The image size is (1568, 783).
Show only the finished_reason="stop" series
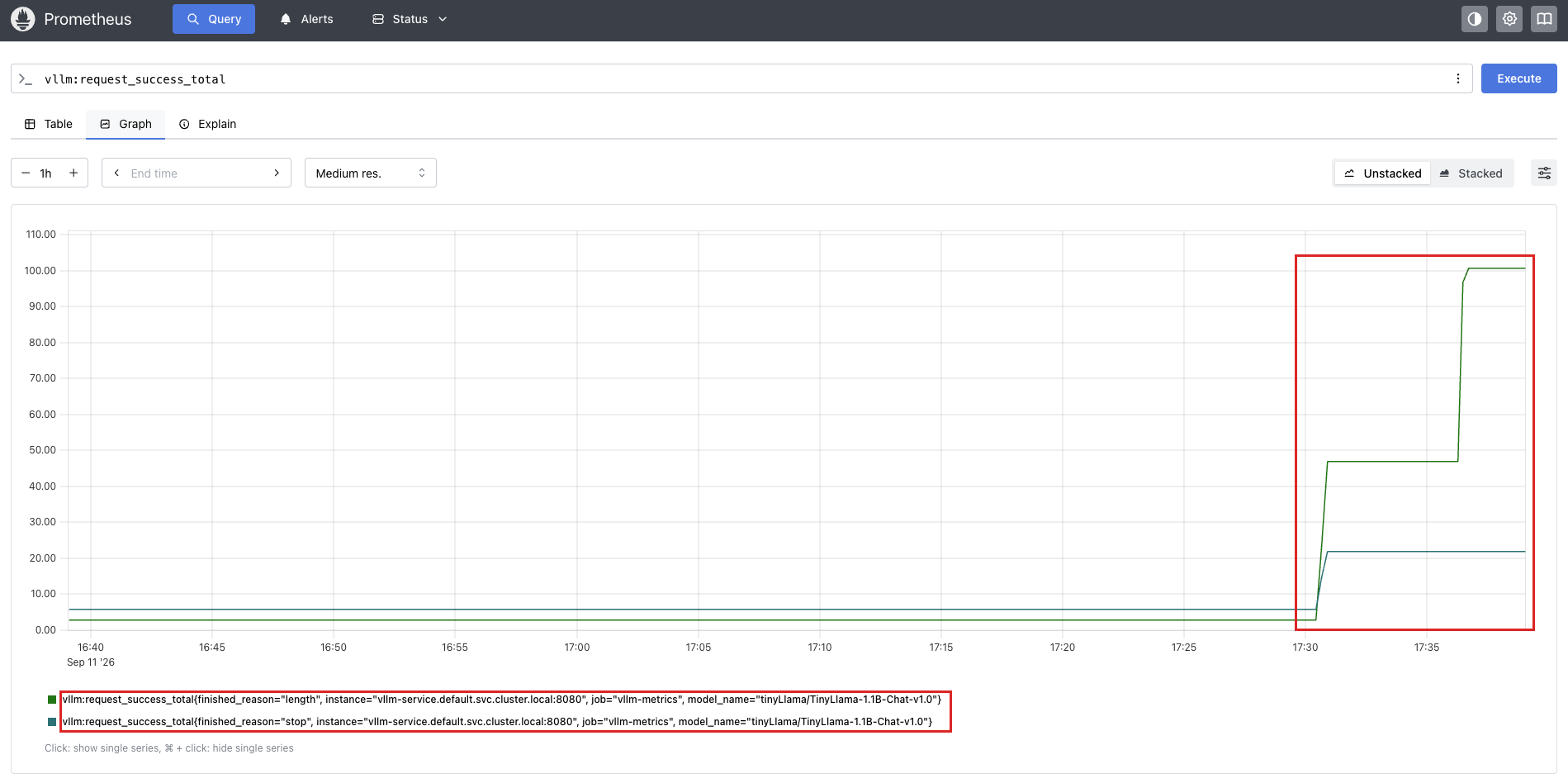(x=497, y=722)
